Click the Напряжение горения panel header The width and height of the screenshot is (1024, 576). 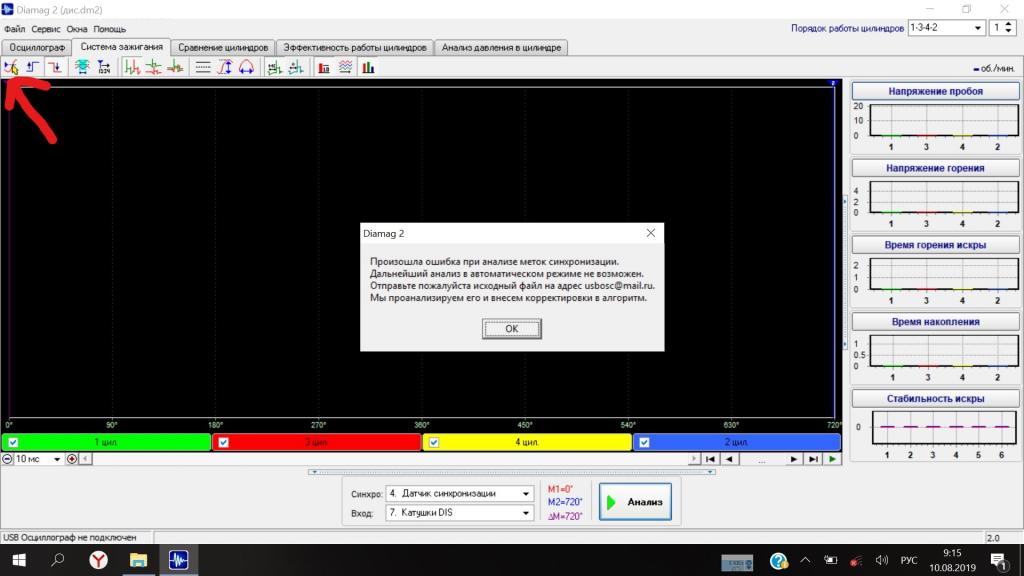click(x=935, y=168)
